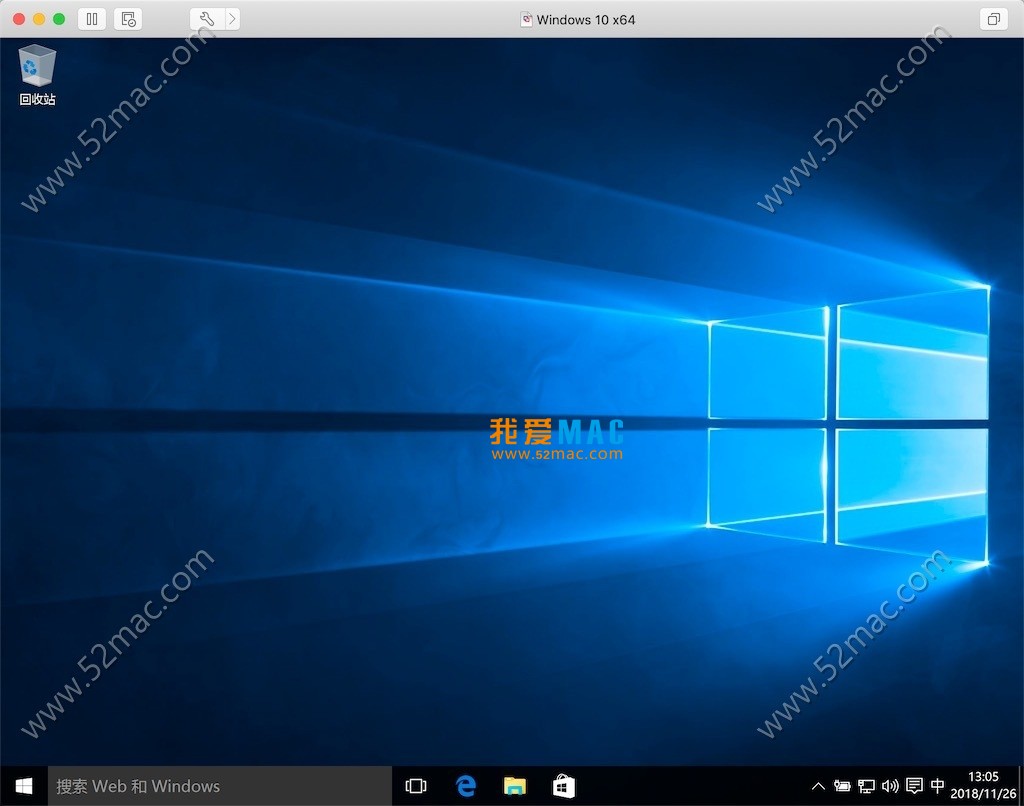Launch Microsoft Edge from taskbar
Viewport: 1024px width, 806px height.
coord(466,786)
